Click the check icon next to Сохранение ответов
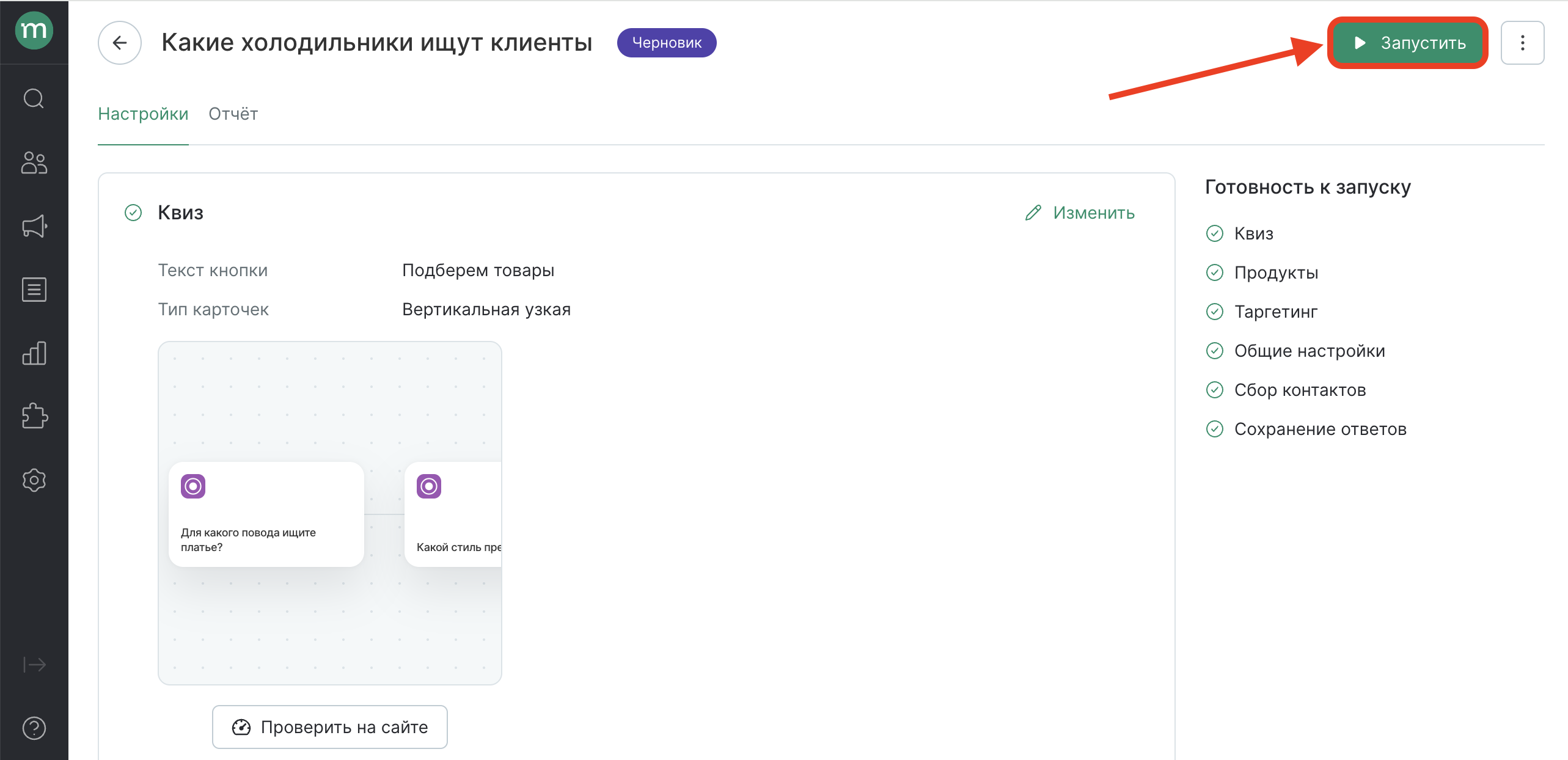Image resolution: width=1568 pixels, height=760 pixels. [x=1215, y=429]
